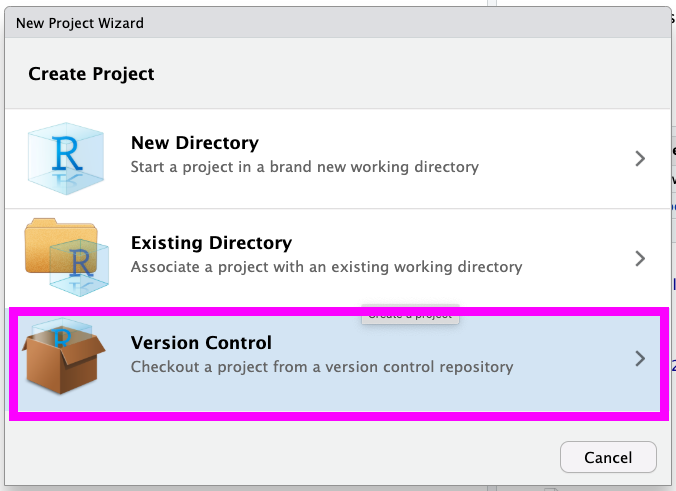Open the Existing Directory chevron arrow
Image resolution: width=676 pixels, height=491 pixels.
click(641, 258)
